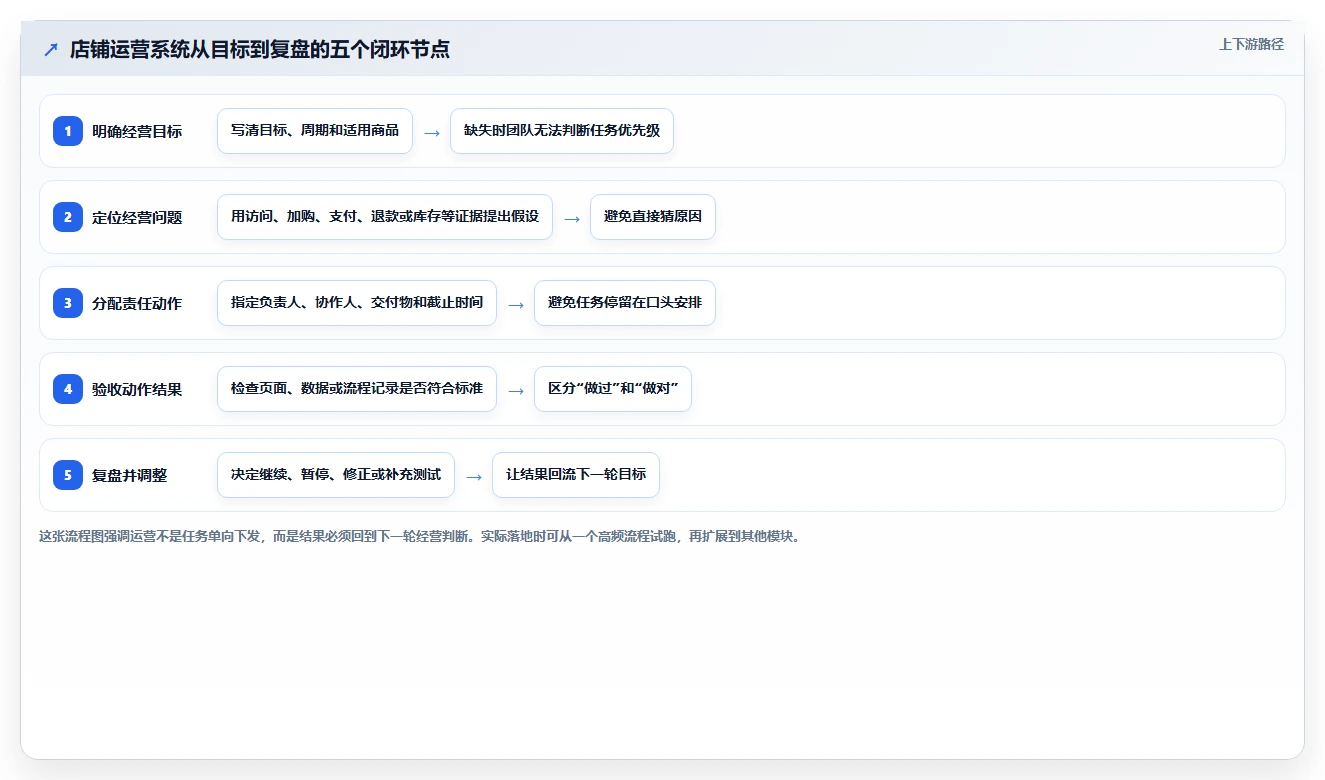This screenshot has width=1325, height=780.
Task: Click the step 2 number badge
Action: [68, 217]
